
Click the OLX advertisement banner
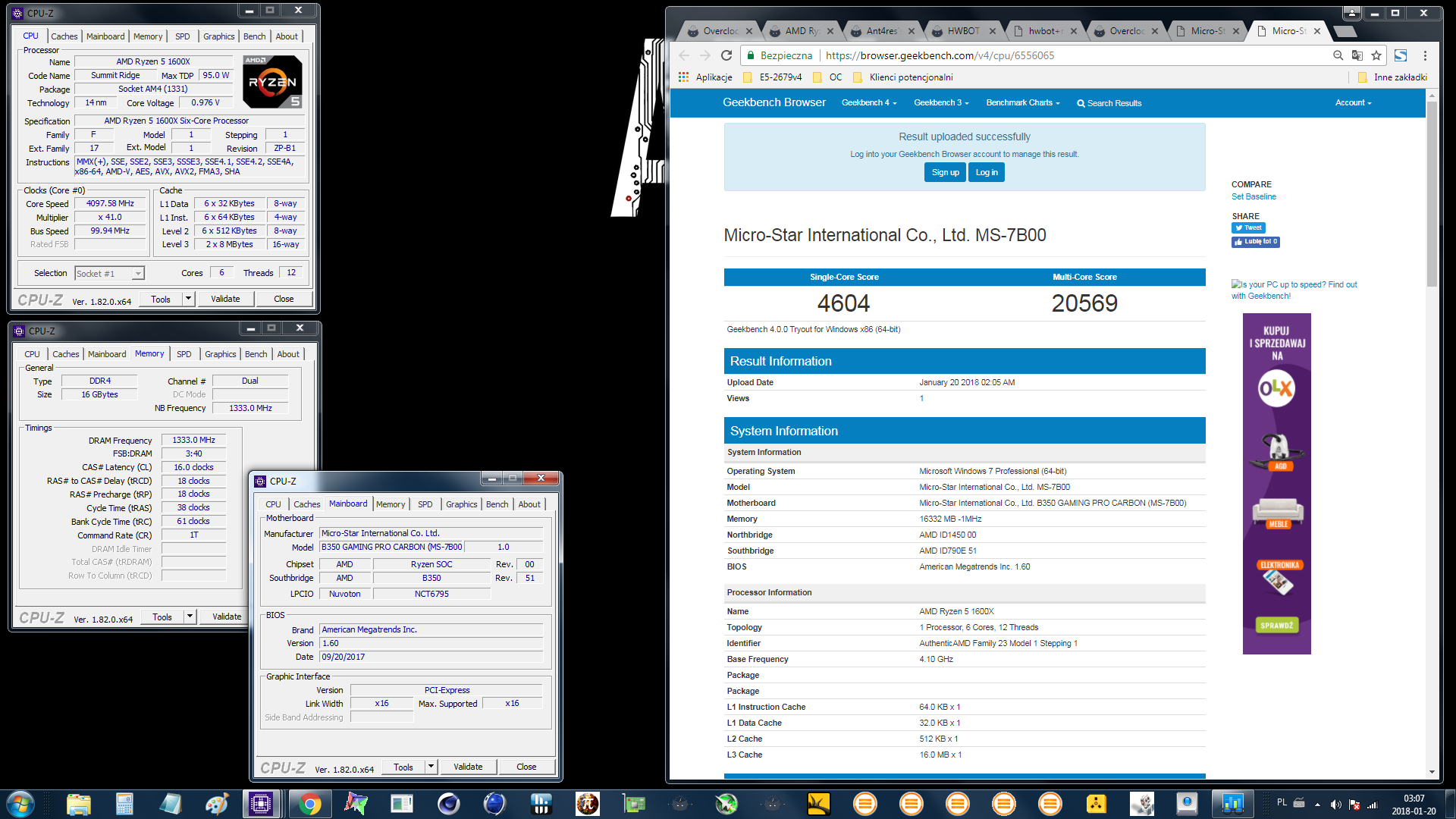pos(1277,483)
